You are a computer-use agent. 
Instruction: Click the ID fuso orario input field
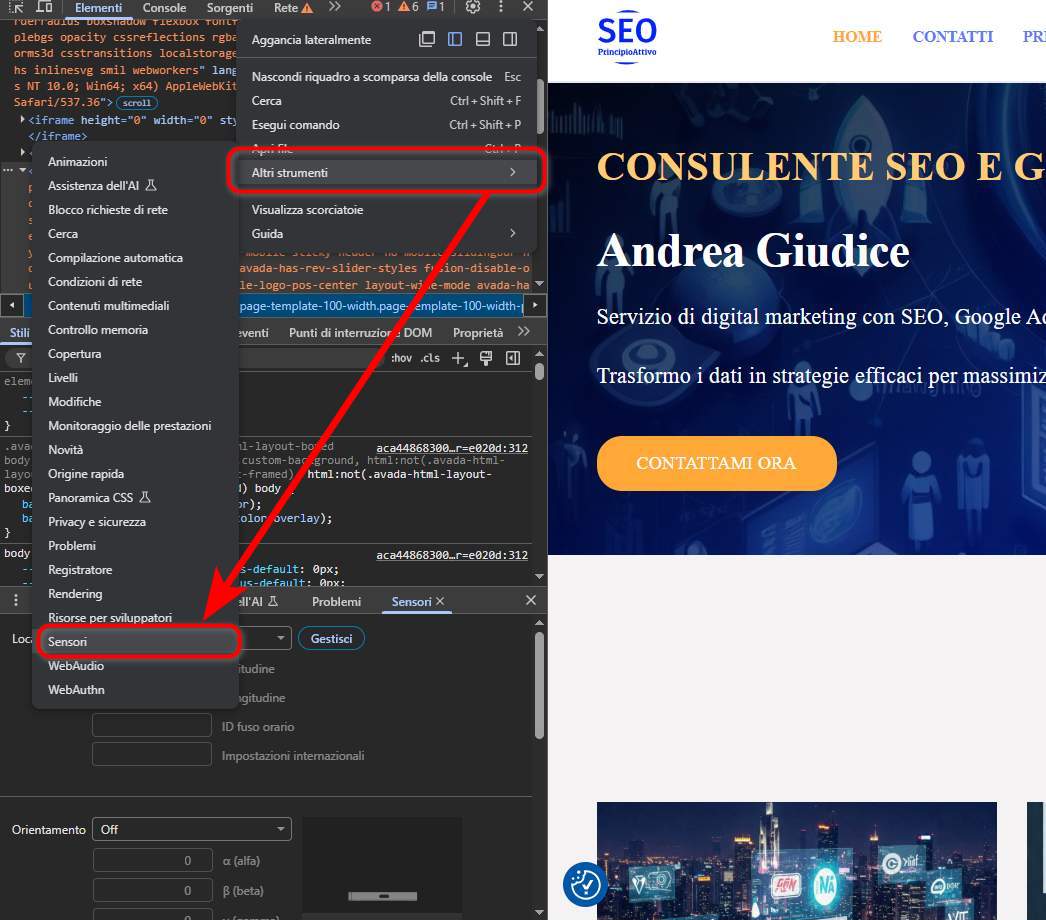pos(152,726)
